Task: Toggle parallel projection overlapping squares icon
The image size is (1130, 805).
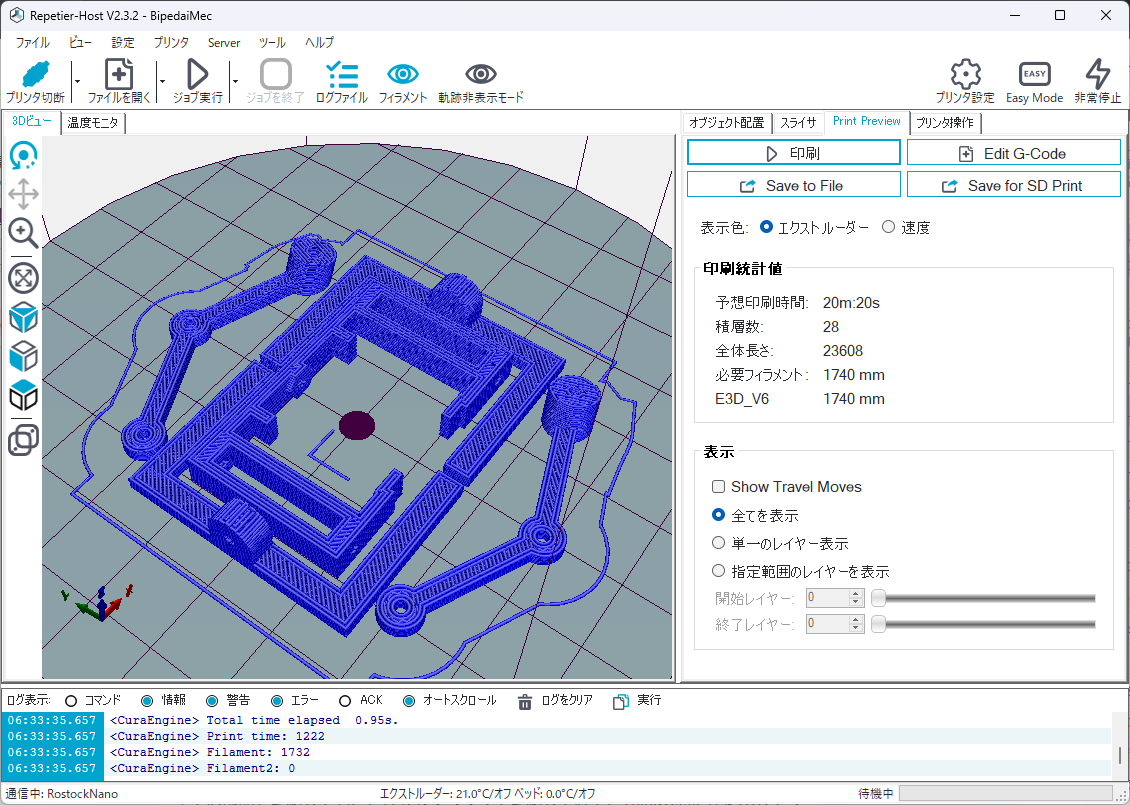Action: (24, 440)
